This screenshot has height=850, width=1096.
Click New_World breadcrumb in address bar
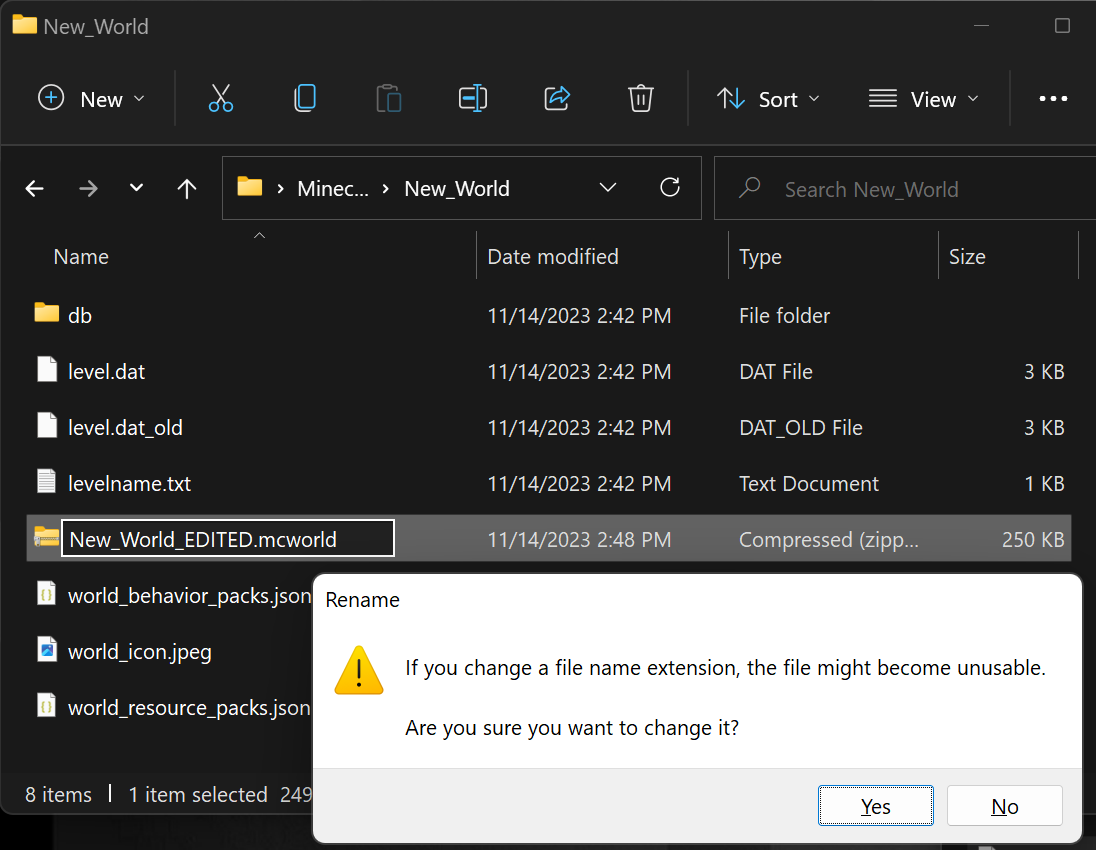coord(456,189)
